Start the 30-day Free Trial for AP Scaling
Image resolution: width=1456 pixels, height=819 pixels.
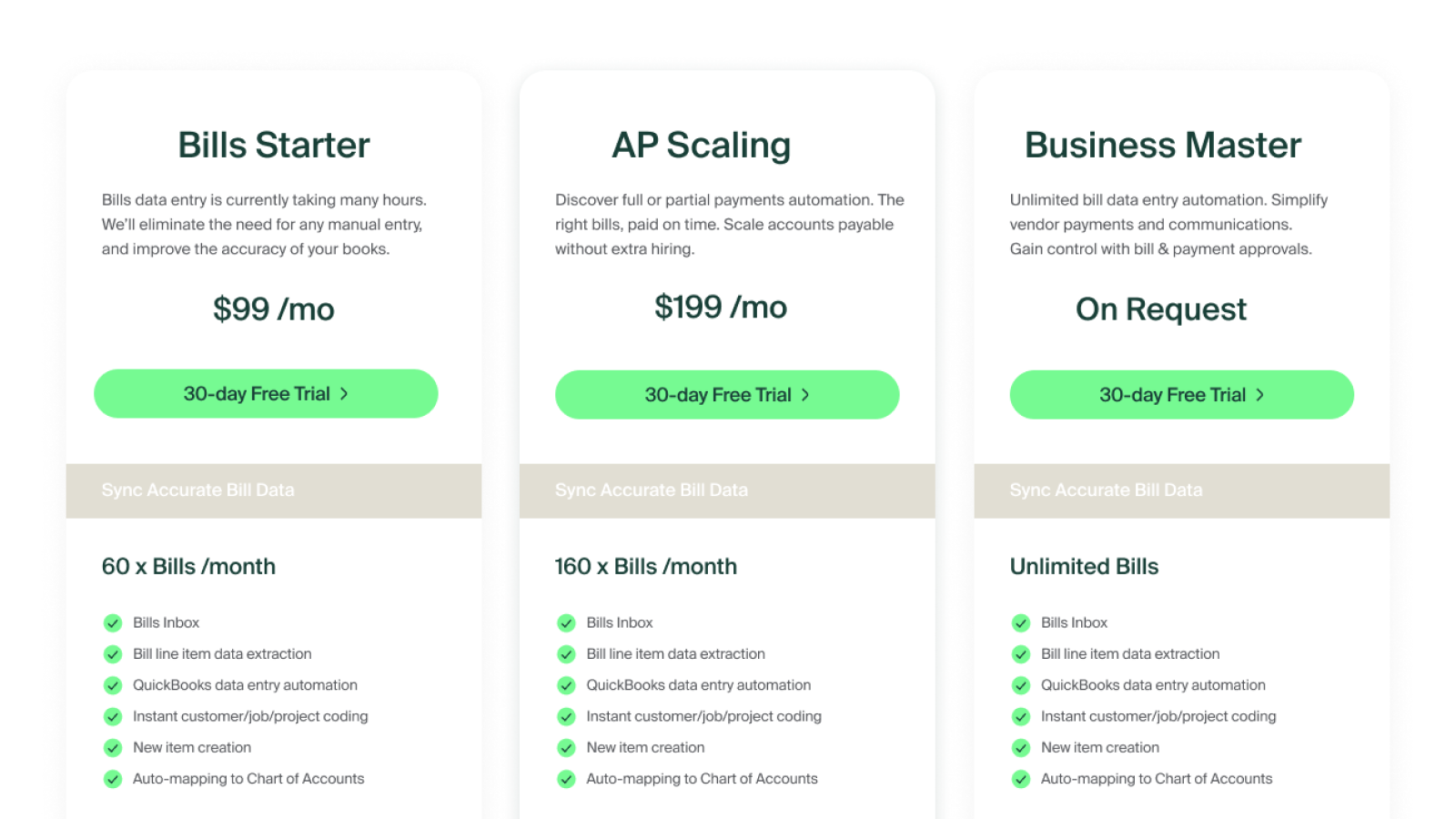coord(726,394)
